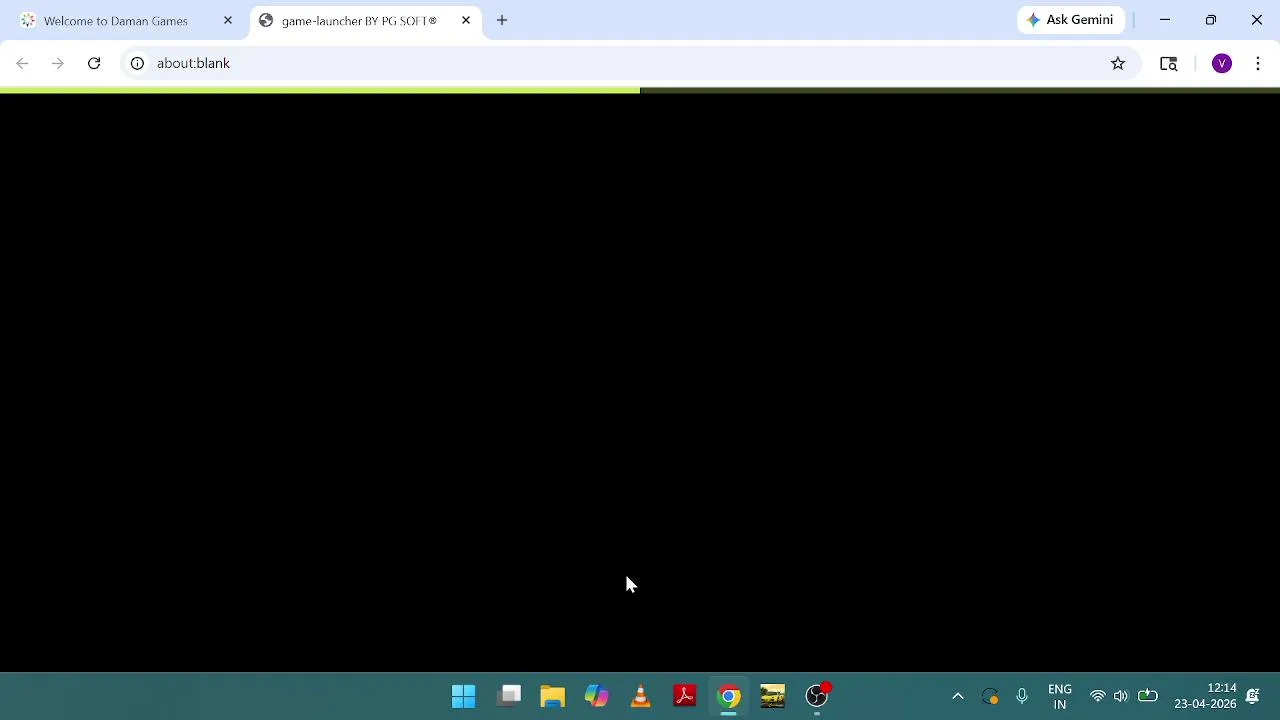Viewport: 1280px width, 720px height.
Task: Open the yellow car thumbnail taskbar app
Action: 773,696
